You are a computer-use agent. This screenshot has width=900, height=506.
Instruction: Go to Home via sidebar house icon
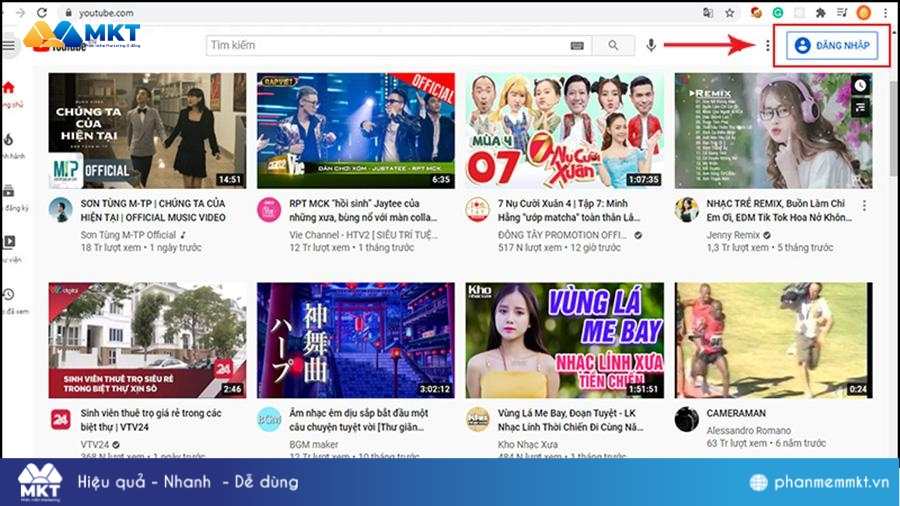(8, 88)
